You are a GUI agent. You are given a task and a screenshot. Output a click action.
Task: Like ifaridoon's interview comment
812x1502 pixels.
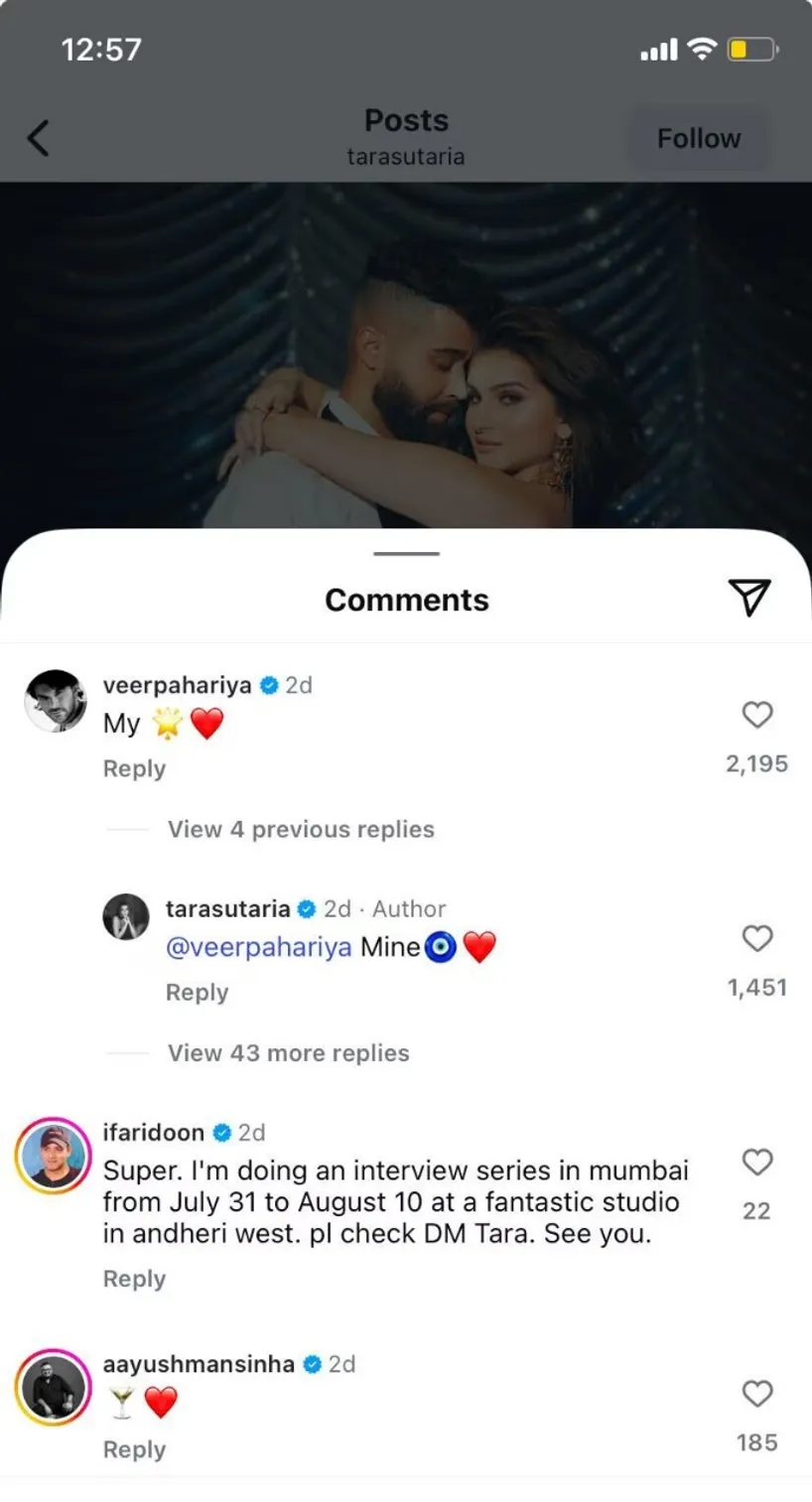[757, 1161]
